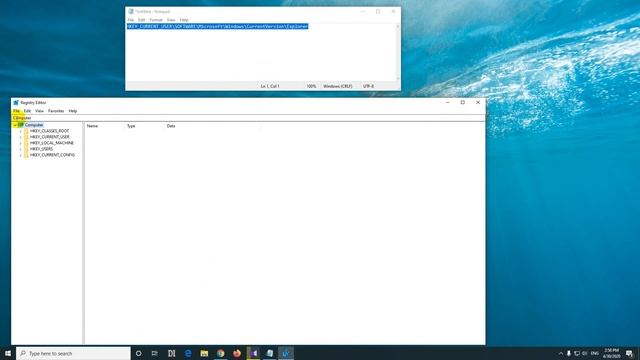Open Notepad's Help menu

click(184, 20)
